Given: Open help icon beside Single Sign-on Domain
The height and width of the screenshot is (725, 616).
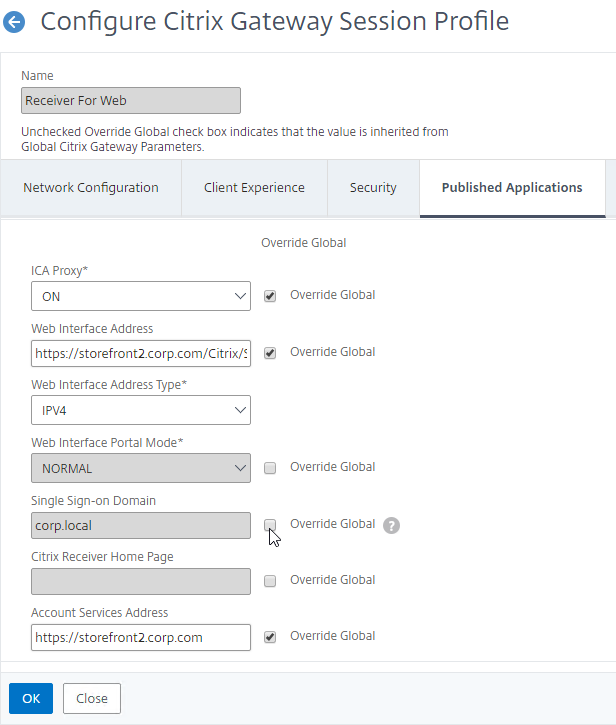Looking at the screenshot, I should [x=391, y=525].
